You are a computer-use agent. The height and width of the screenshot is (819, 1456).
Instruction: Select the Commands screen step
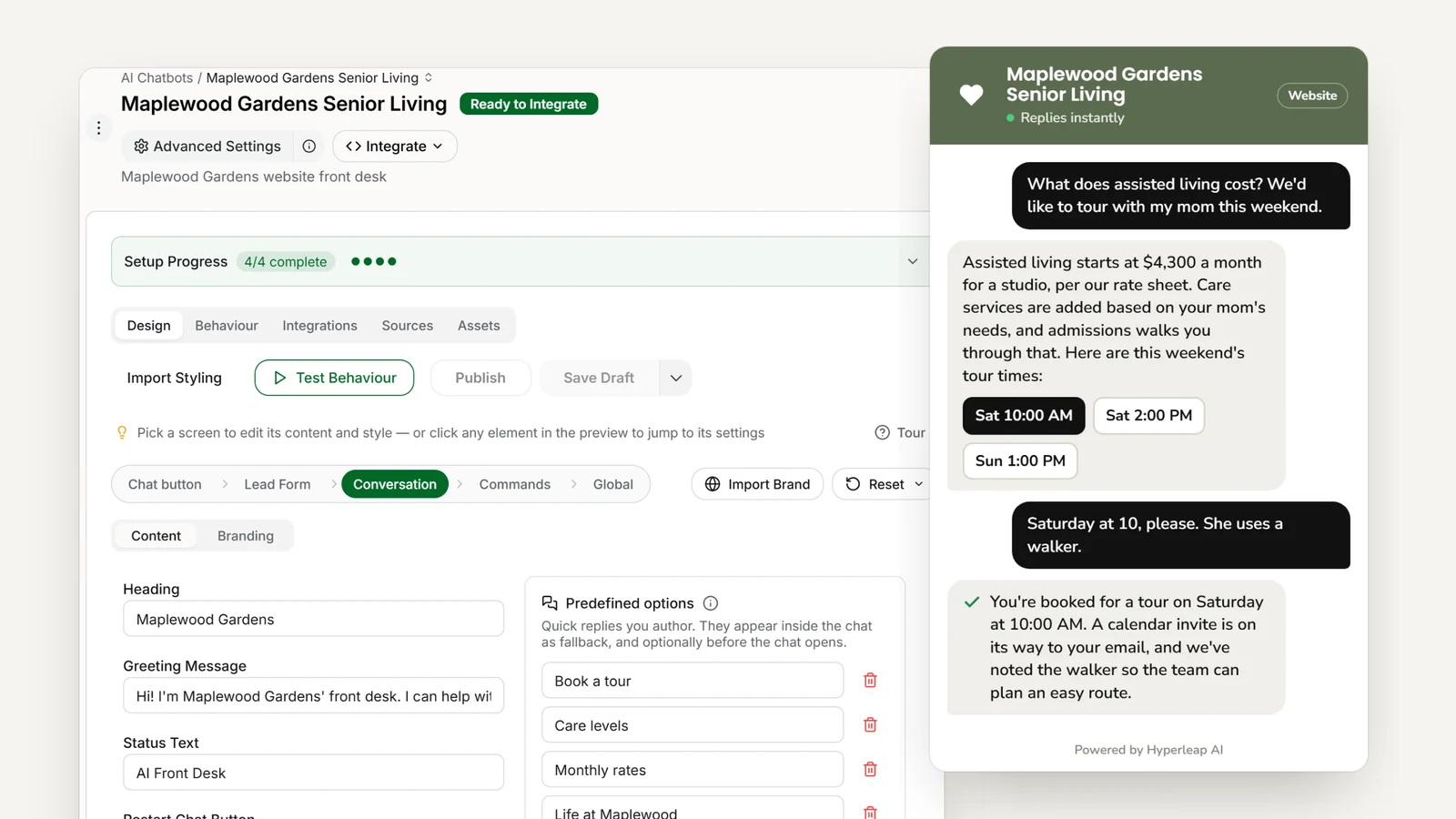coord(515,485)
